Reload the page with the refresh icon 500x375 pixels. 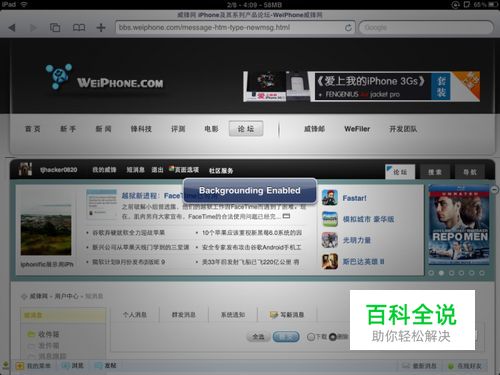click(348, 28)
